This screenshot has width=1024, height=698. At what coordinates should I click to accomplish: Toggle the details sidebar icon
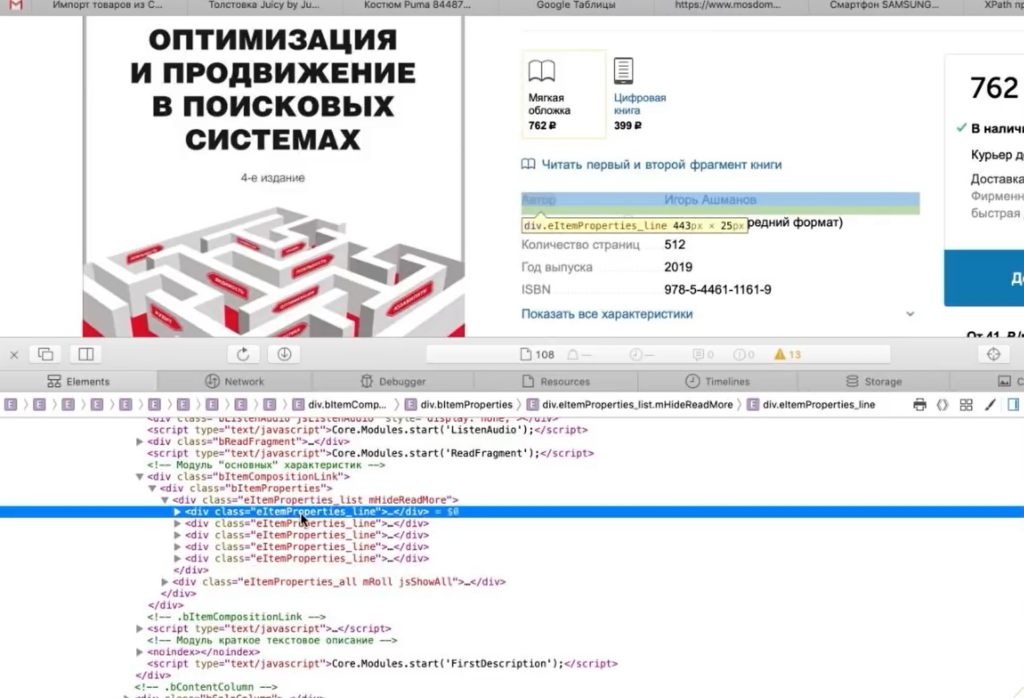click(x=1013, y=405)
